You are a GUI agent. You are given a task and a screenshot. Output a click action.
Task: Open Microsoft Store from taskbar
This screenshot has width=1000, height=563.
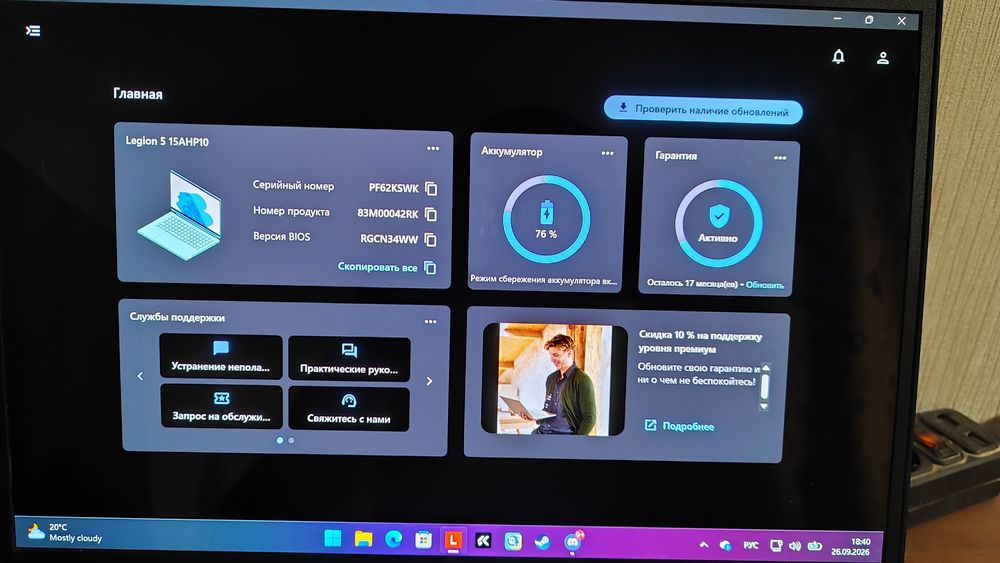[x=423, y=540]
